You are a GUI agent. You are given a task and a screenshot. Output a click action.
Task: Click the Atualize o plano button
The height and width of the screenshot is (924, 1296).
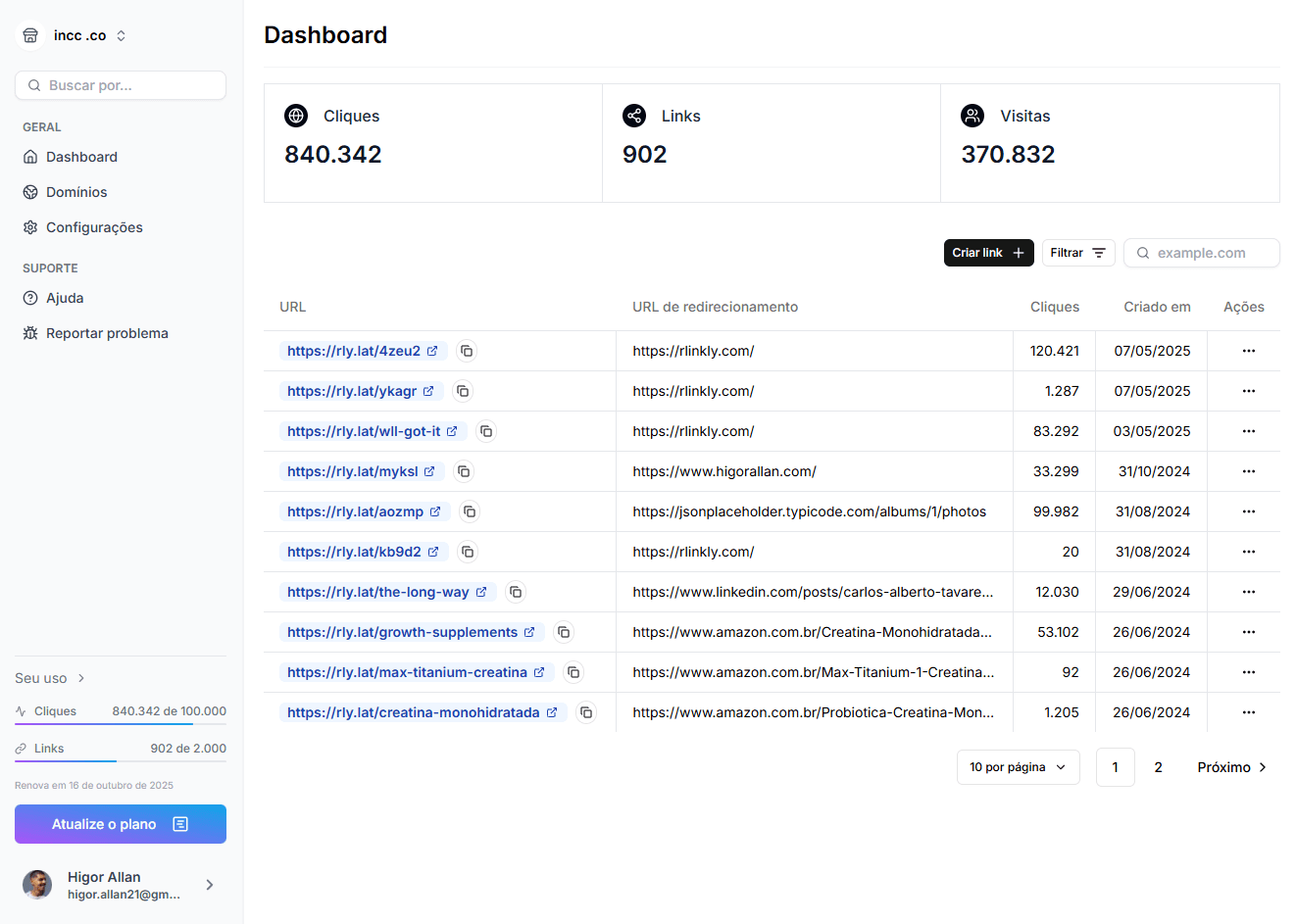120,823
